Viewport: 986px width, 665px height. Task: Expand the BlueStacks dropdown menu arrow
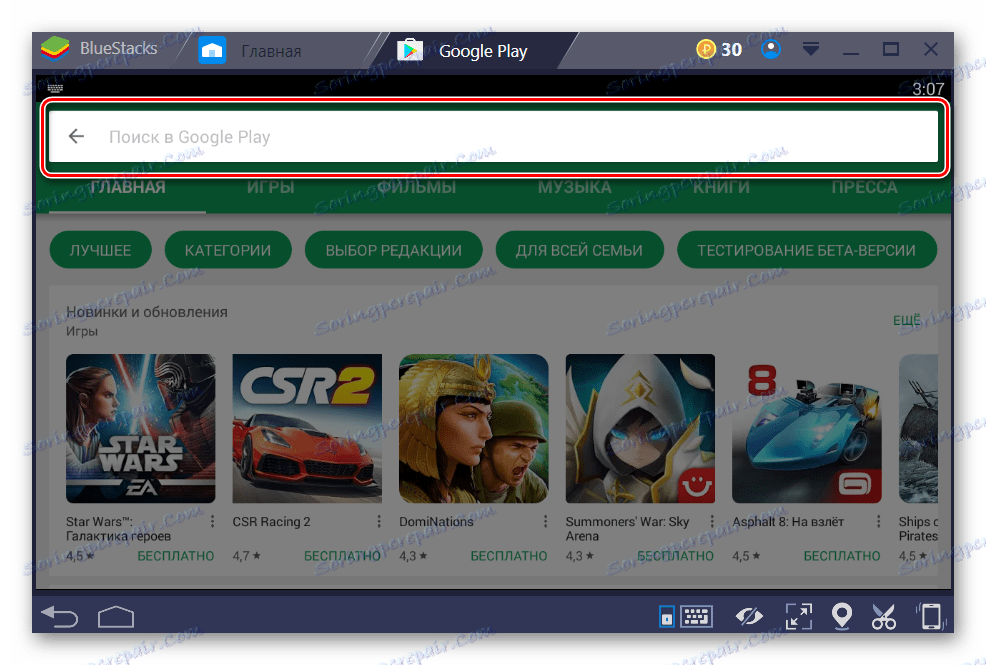pos(811,48)
